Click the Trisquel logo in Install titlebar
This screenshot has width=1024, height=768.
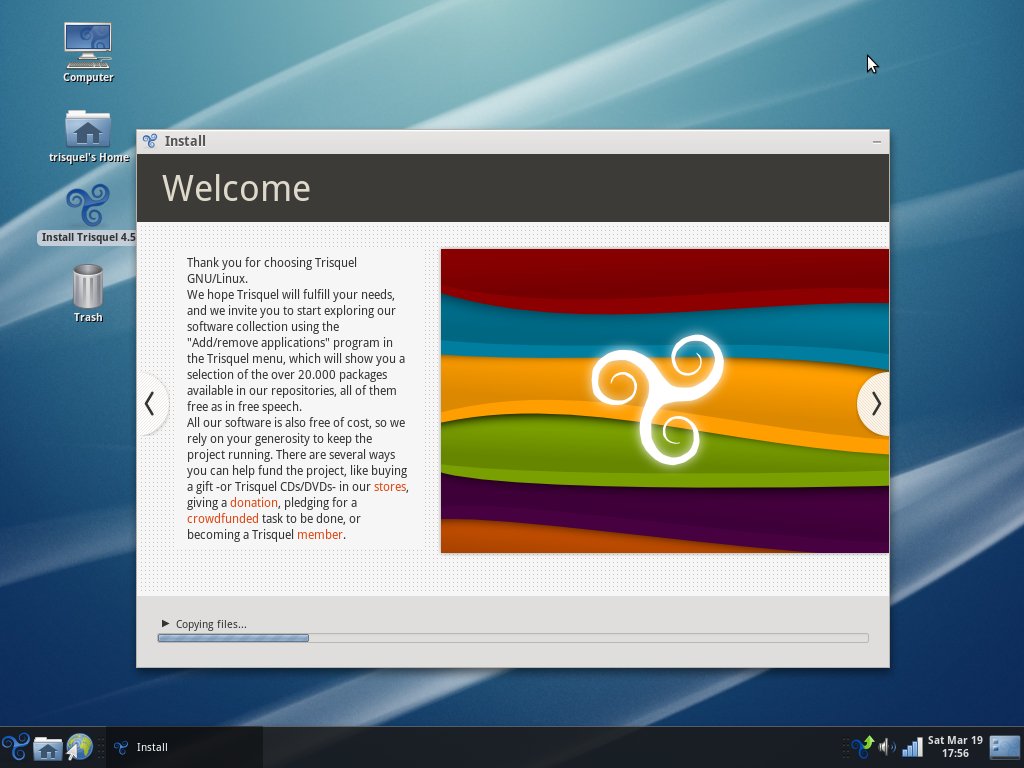point(150,141)
